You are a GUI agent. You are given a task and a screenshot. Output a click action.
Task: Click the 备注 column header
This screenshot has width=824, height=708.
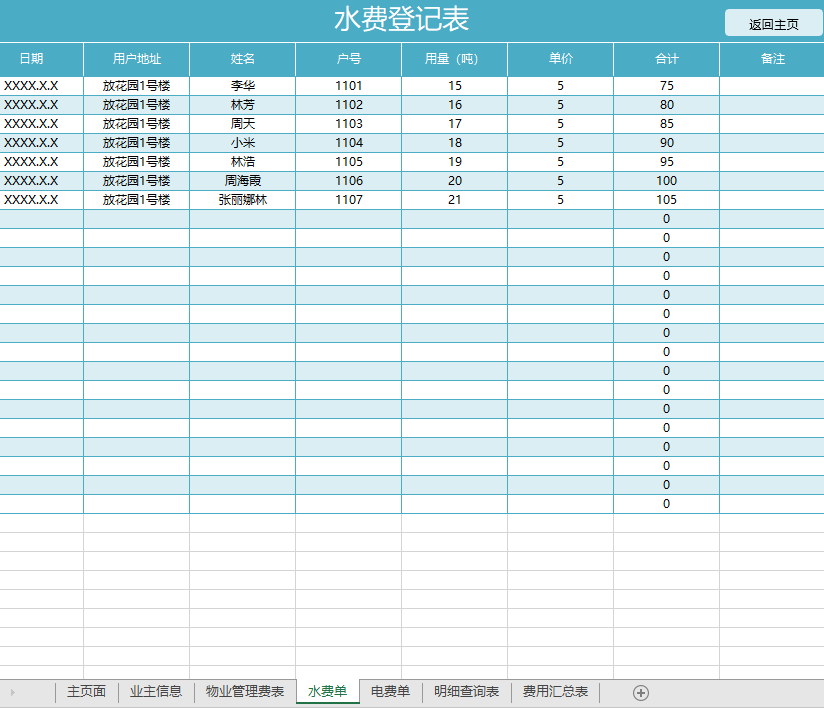point(771,59)
